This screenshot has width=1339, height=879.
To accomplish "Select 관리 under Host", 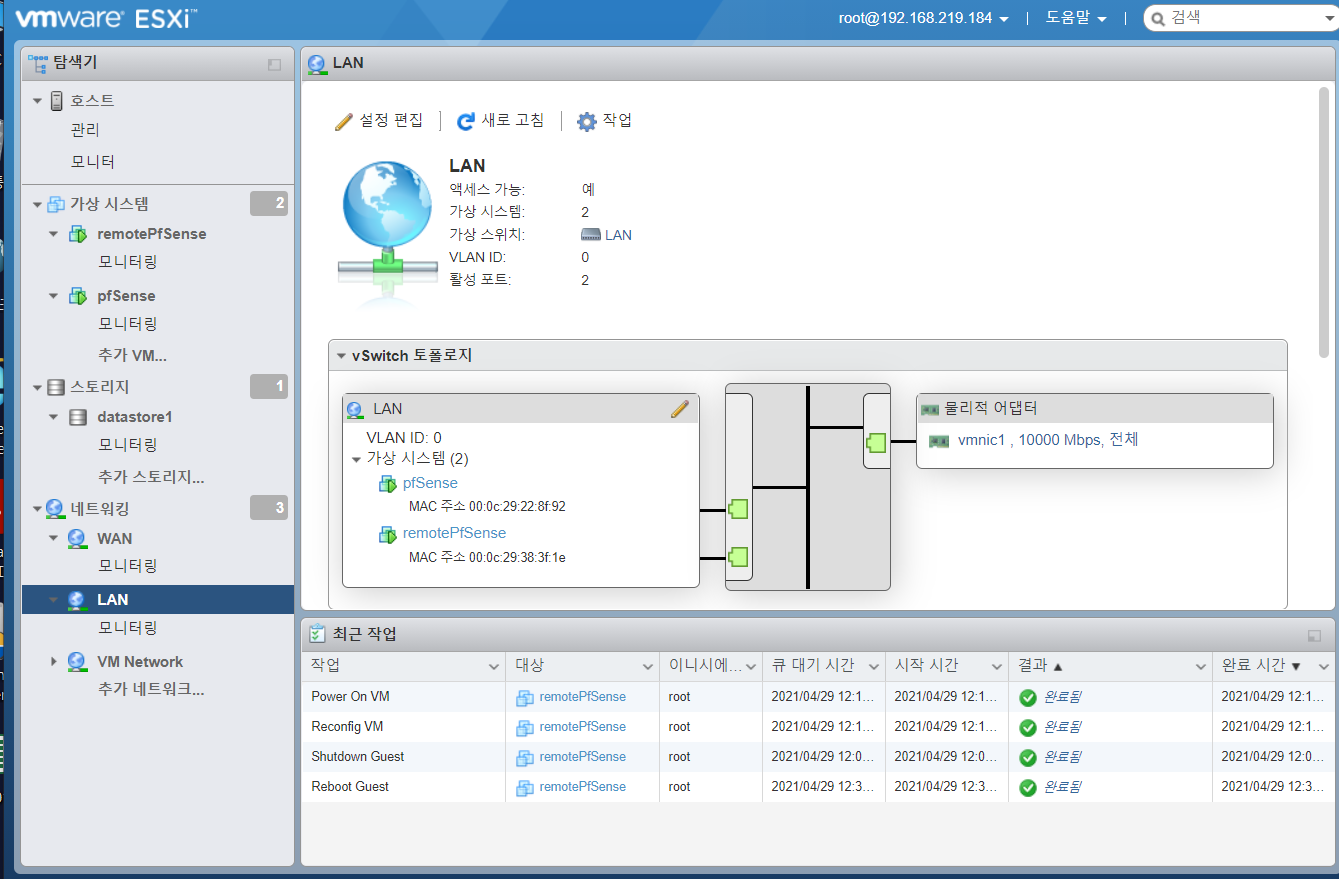I will pos(85,130).
